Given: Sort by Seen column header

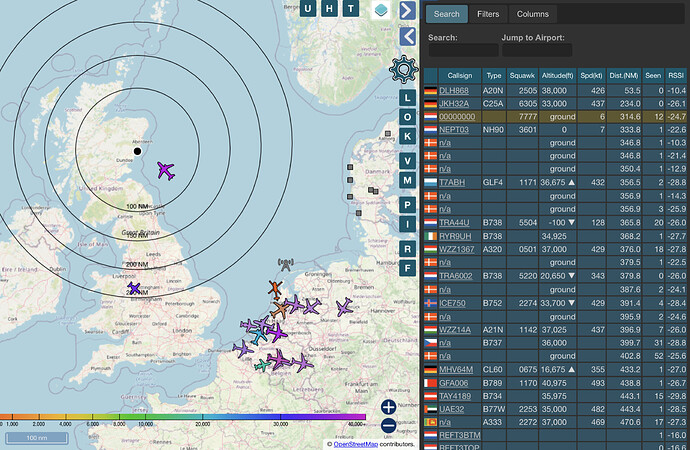Looking at the screenshot, I should pyautogui.click(x=653, y=76).
